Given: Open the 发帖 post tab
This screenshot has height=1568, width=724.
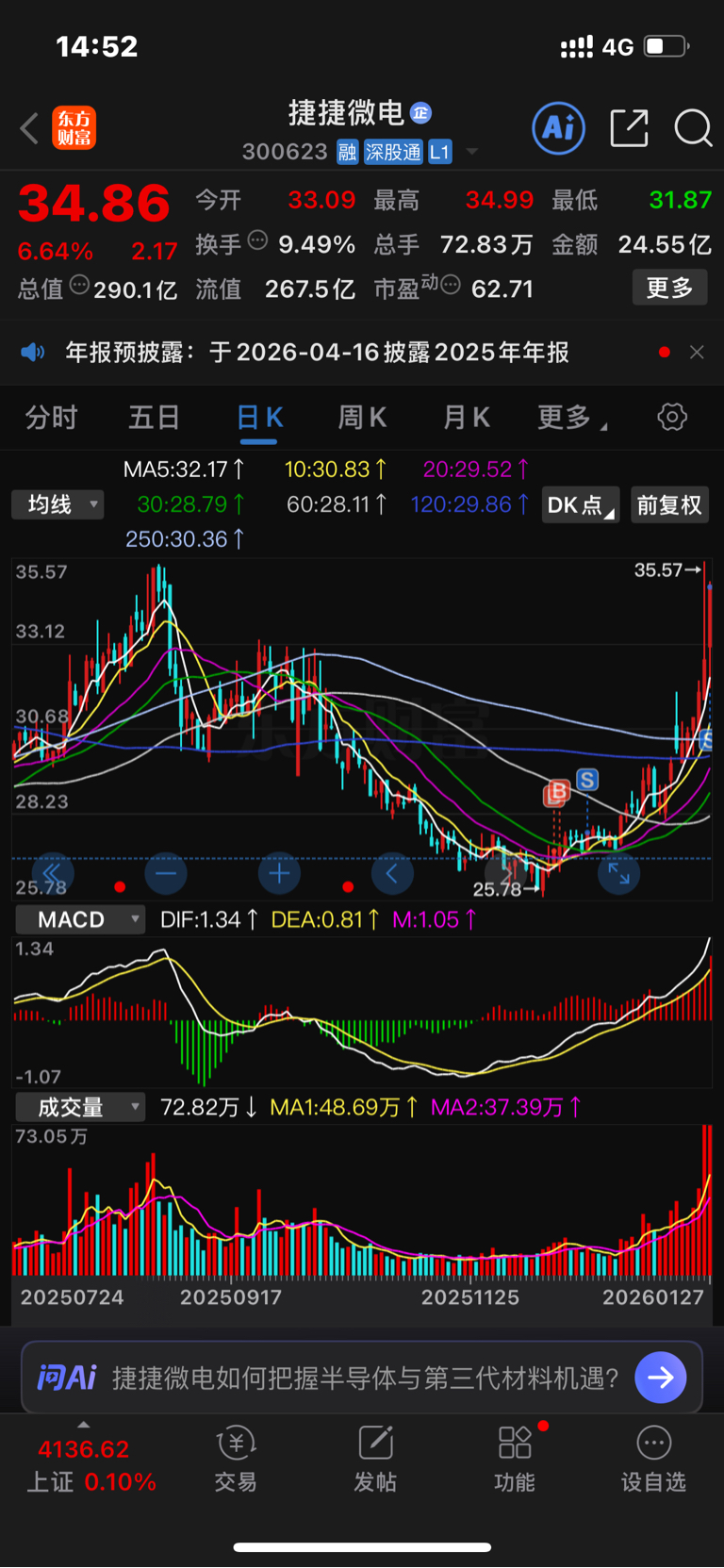Looking at the screenshot, I should (375, 1459).
